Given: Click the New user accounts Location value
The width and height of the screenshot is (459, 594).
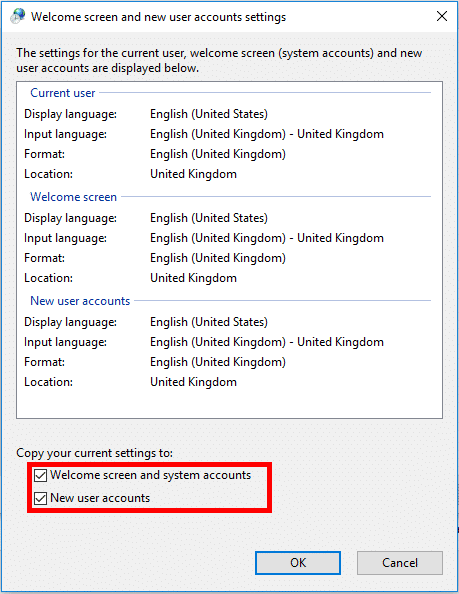Looking at the screenshot, I should tap(193, 382).
